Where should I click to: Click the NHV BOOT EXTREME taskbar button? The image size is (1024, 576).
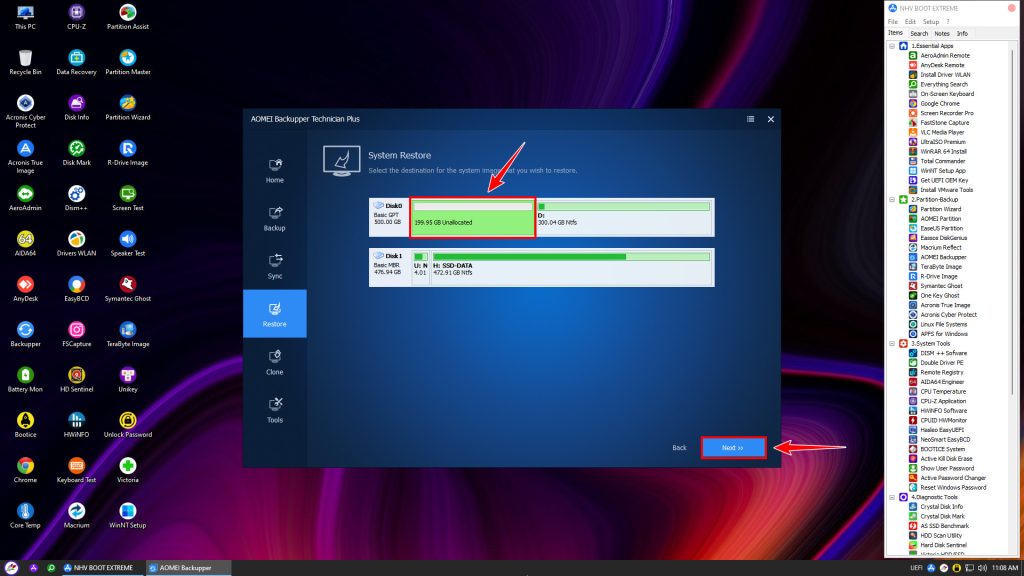coord(99,568)
